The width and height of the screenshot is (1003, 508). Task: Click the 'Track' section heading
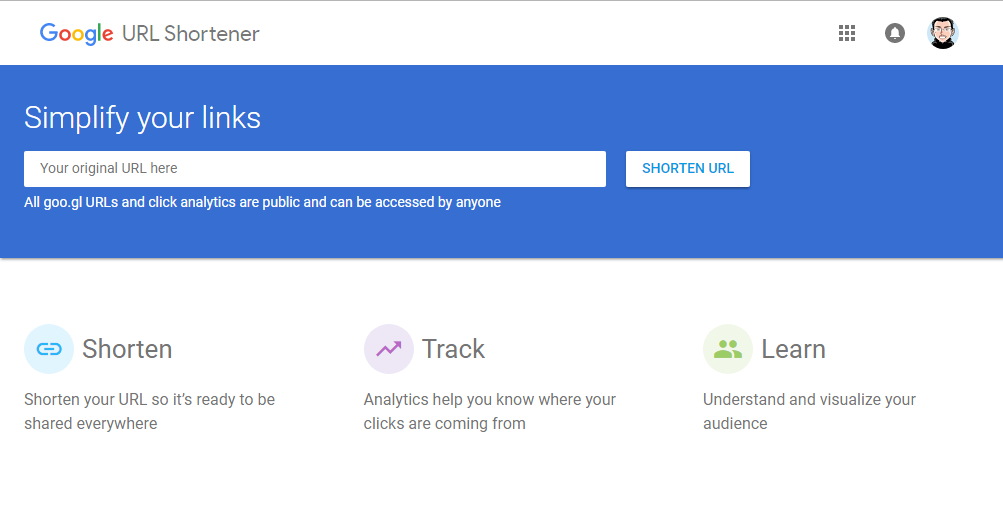pyautogui.click(x=454, y=349)
